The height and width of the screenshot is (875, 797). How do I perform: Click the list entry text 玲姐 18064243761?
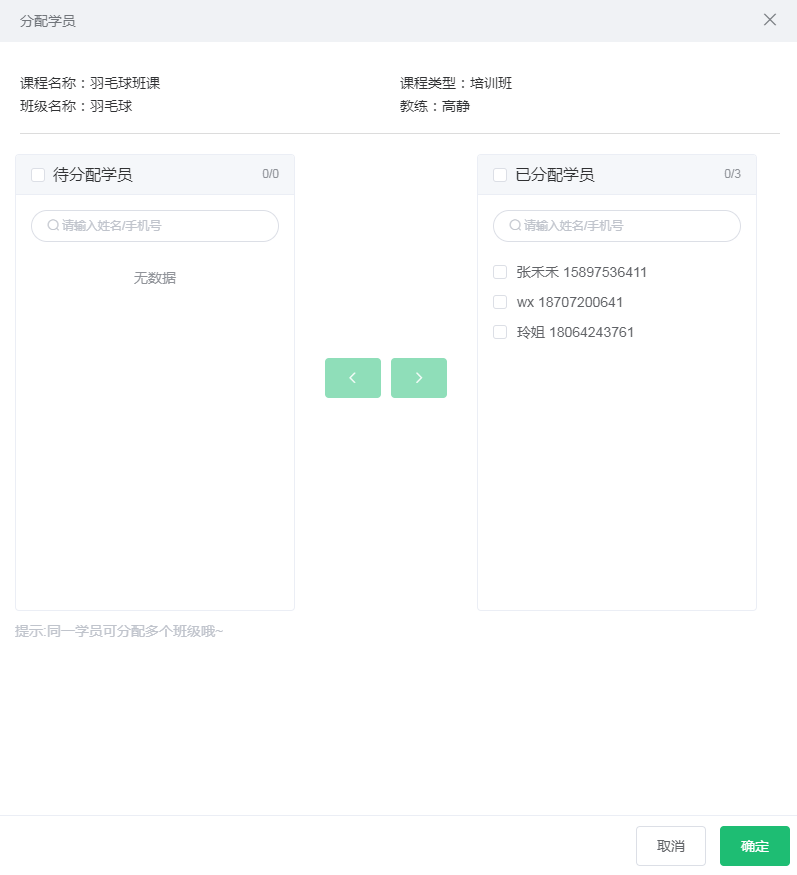point(575,332)
